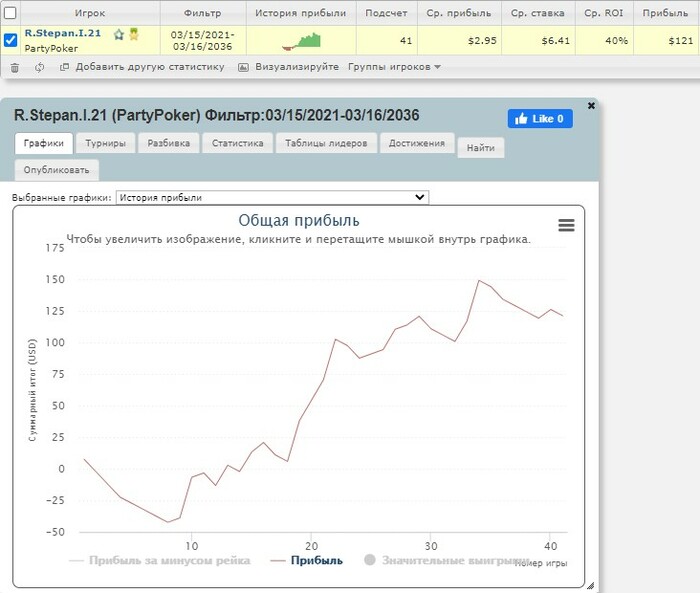Click the copy icon beside Добавить другую статистику

64,67
